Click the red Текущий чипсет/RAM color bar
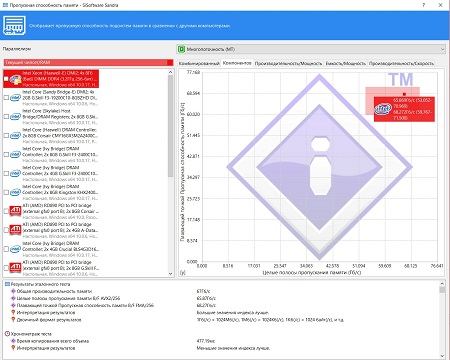Viewport: 450px width, 360px height. point(88,62)
